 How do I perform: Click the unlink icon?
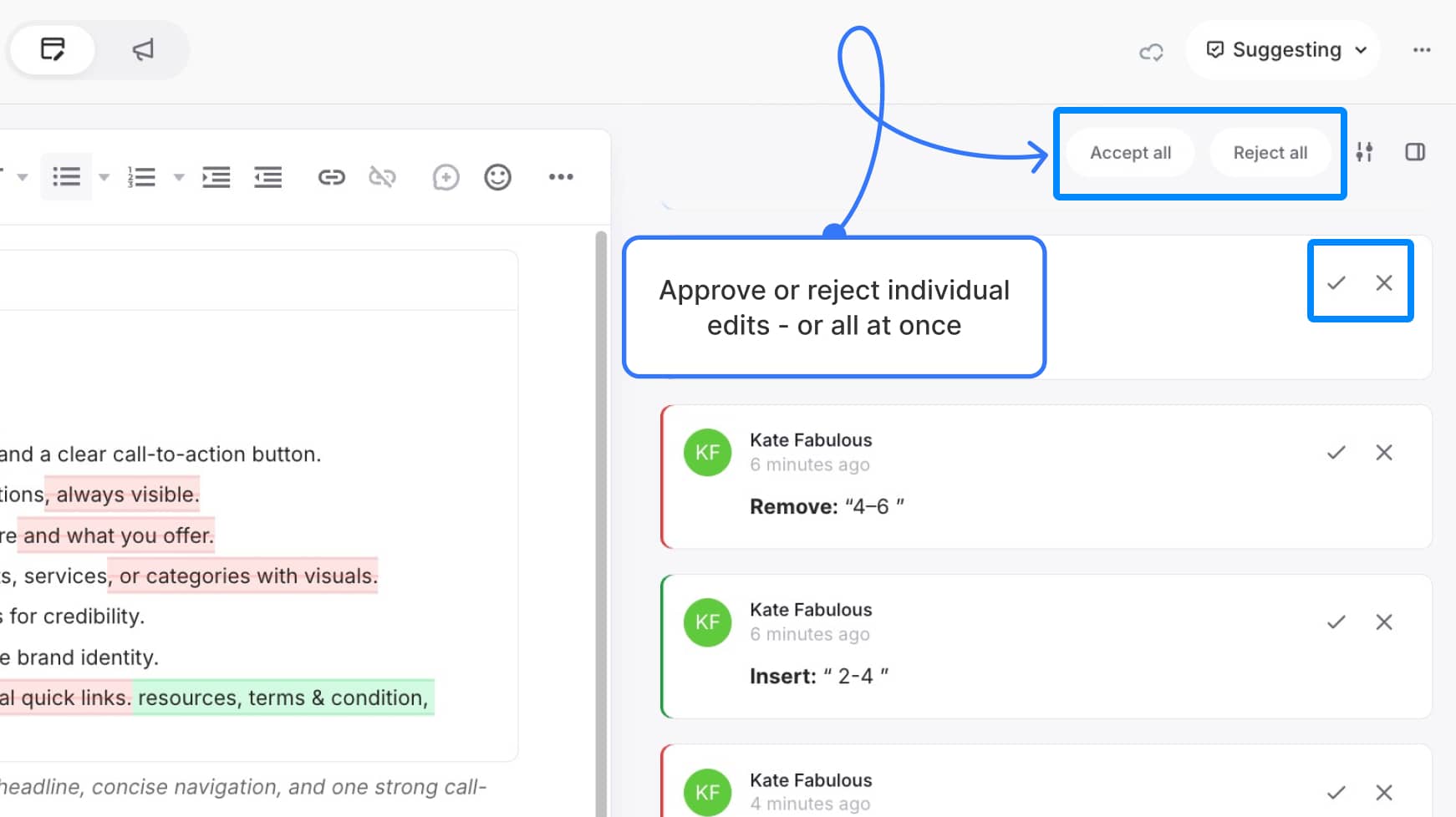pyautogui.click(x=382, y=177)
